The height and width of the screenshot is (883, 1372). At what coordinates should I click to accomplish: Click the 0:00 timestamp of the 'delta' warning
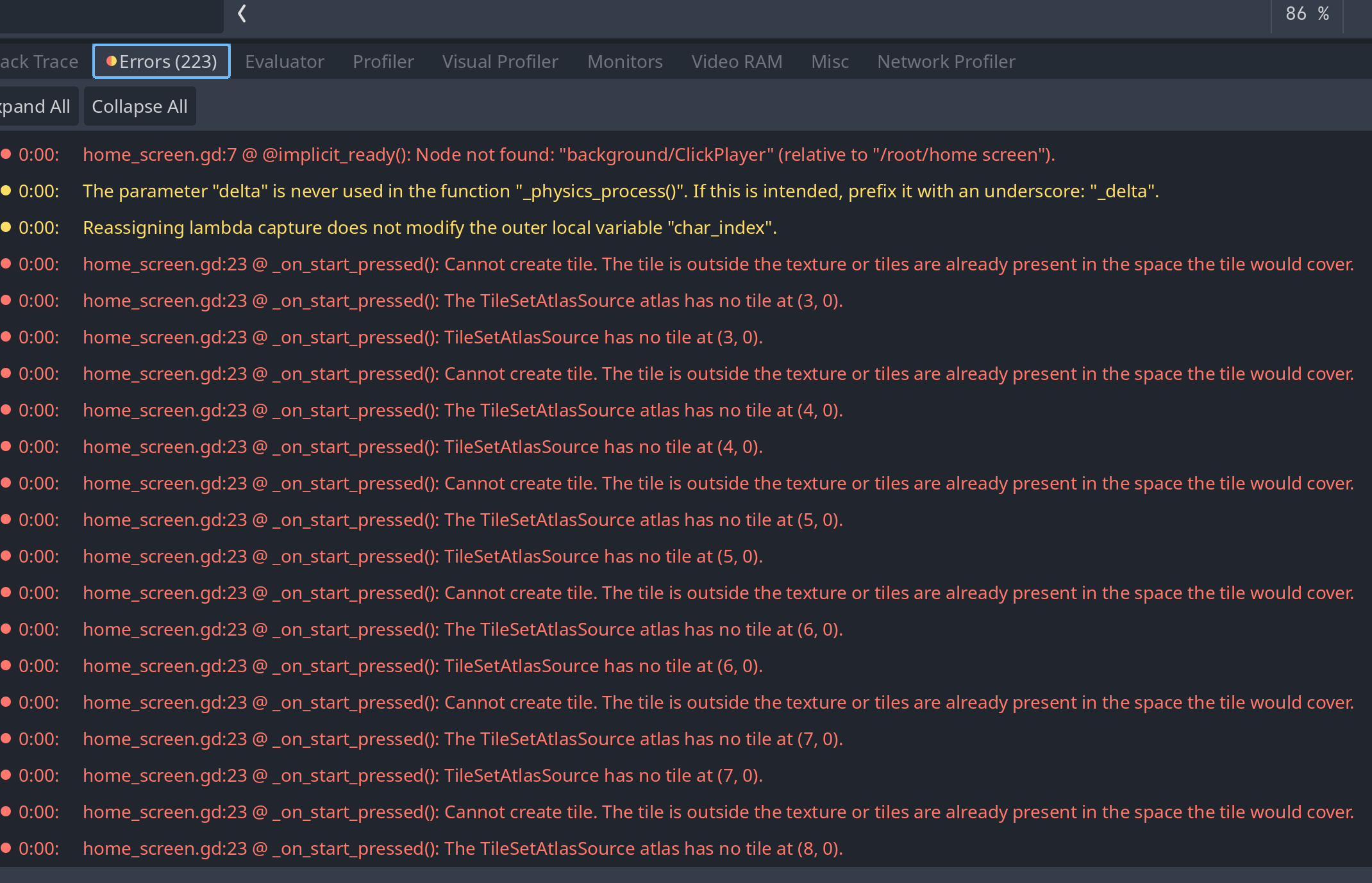pos(38,191)
